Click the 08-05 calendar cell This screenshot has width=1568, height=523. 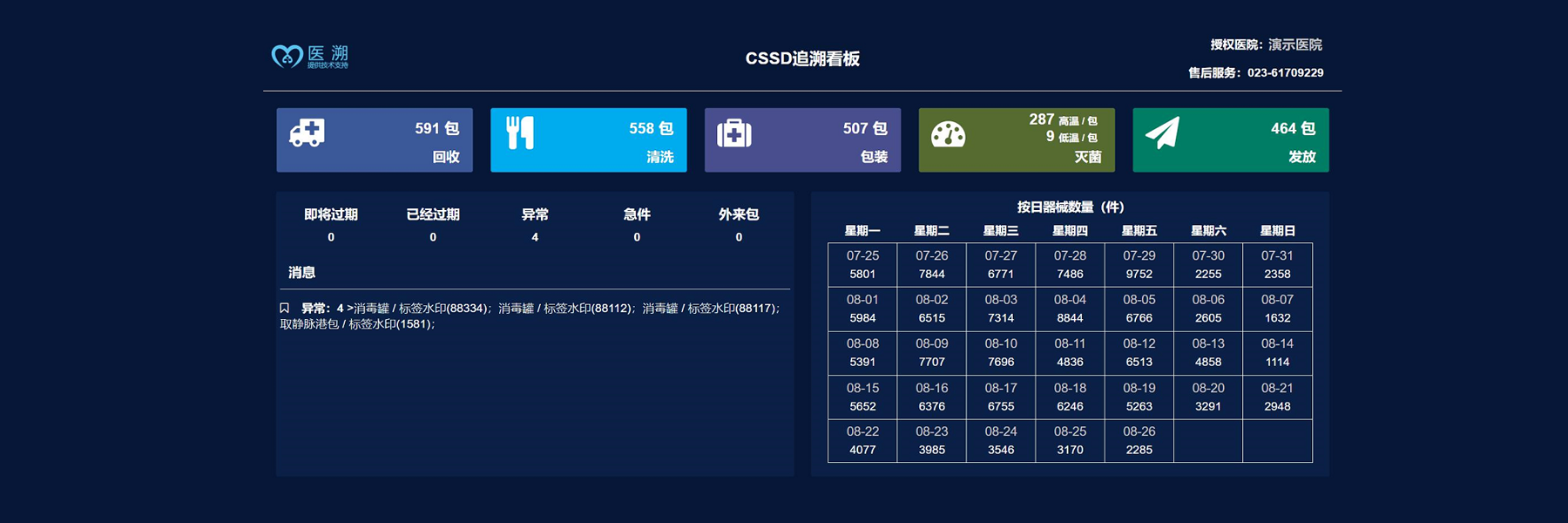point(1139,309)
